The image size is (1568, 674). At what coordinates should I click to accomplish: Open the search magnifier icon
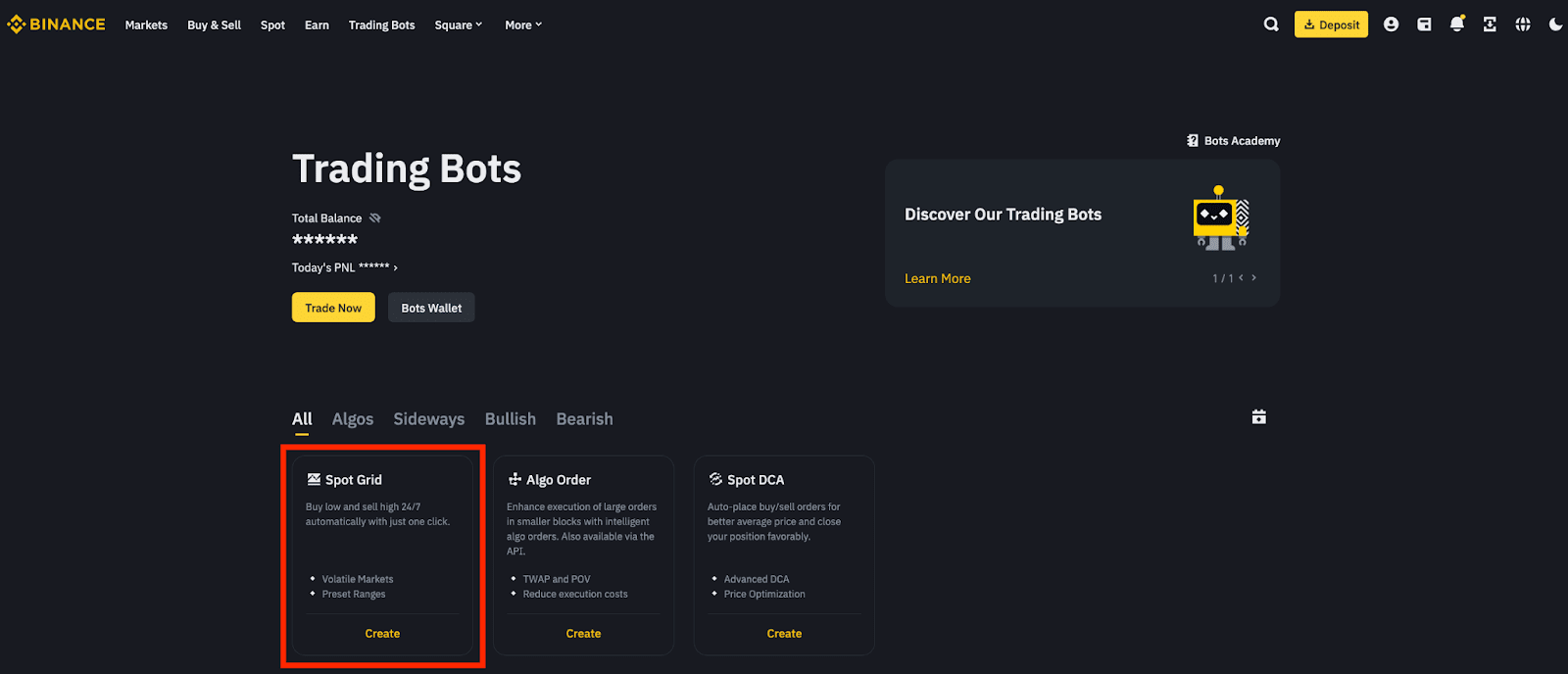(1271, 24)
